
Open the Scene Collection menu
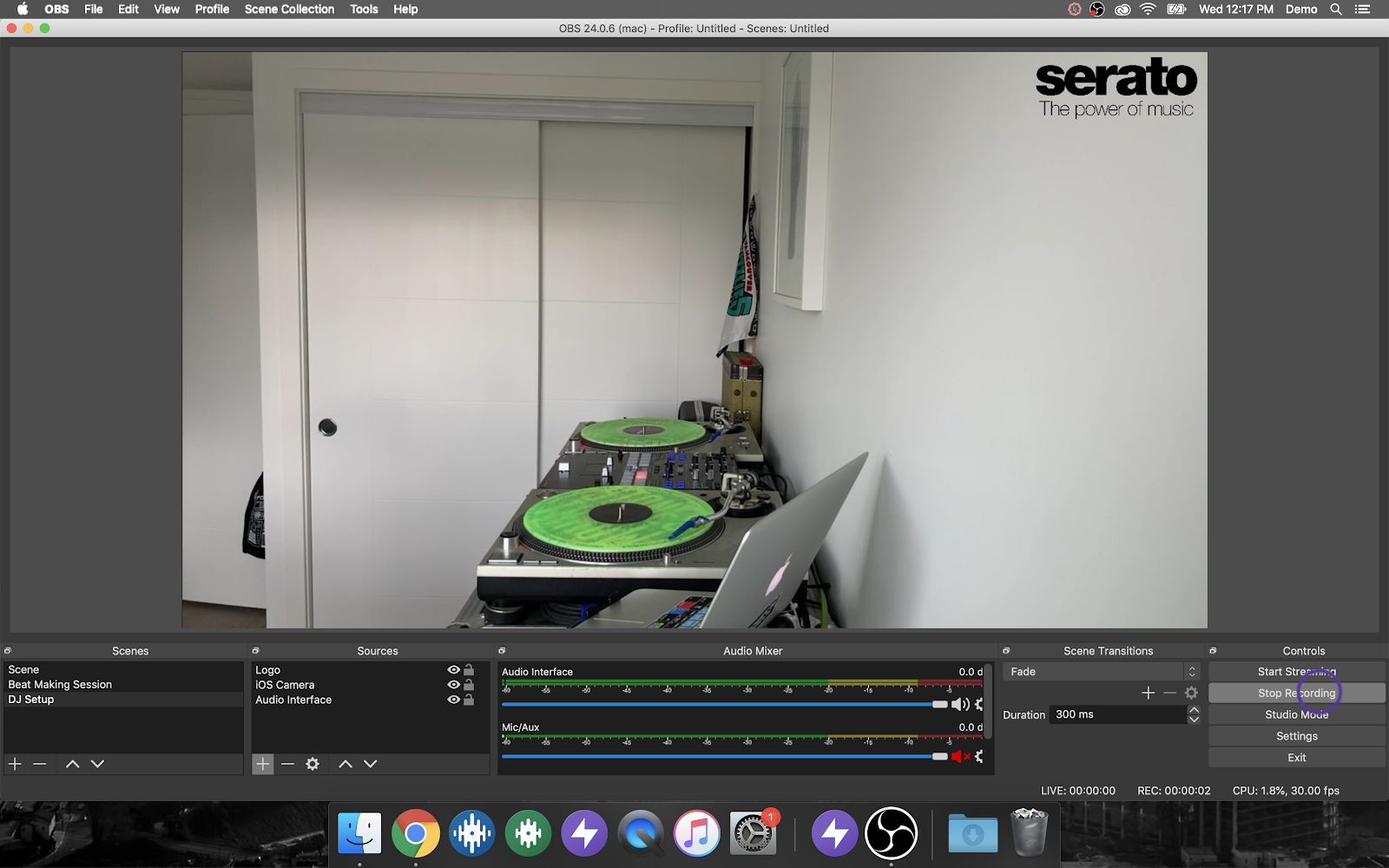click(289, 10)
